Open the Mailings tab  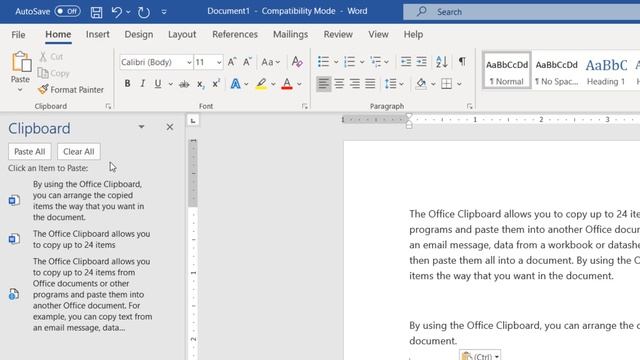291,34
